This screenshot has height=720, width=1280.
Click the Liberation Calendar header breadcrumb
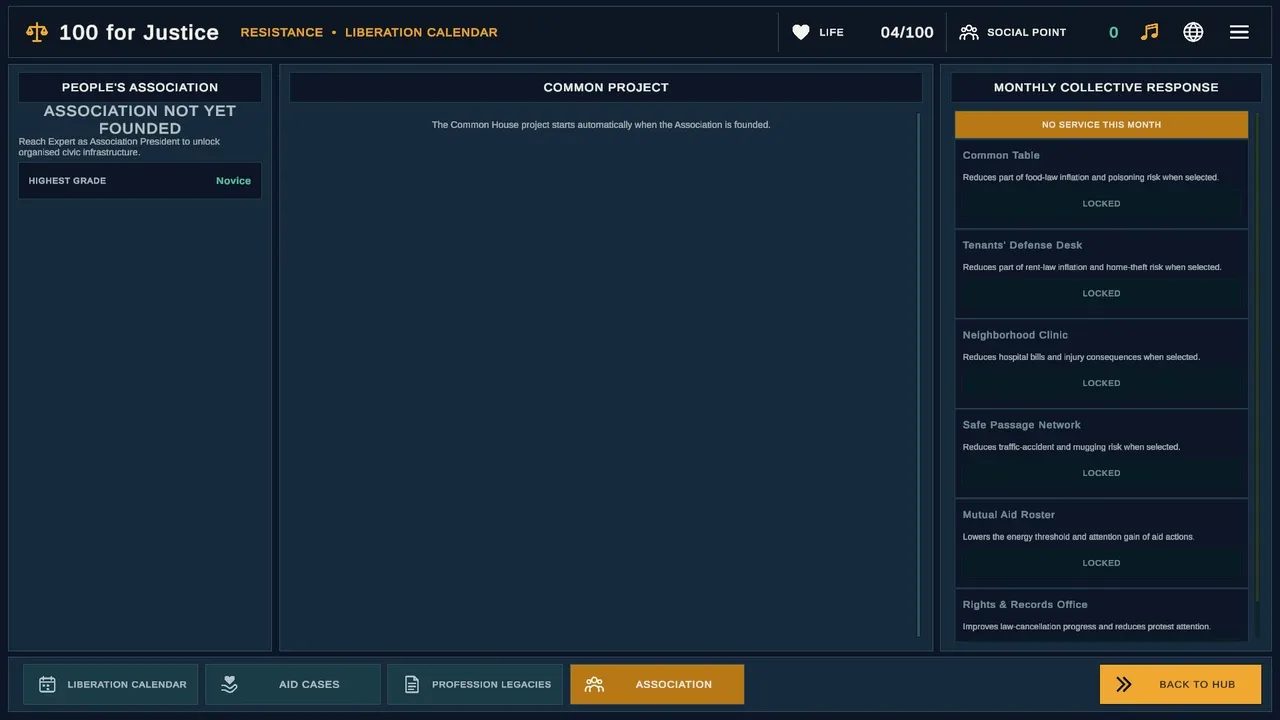421,32
